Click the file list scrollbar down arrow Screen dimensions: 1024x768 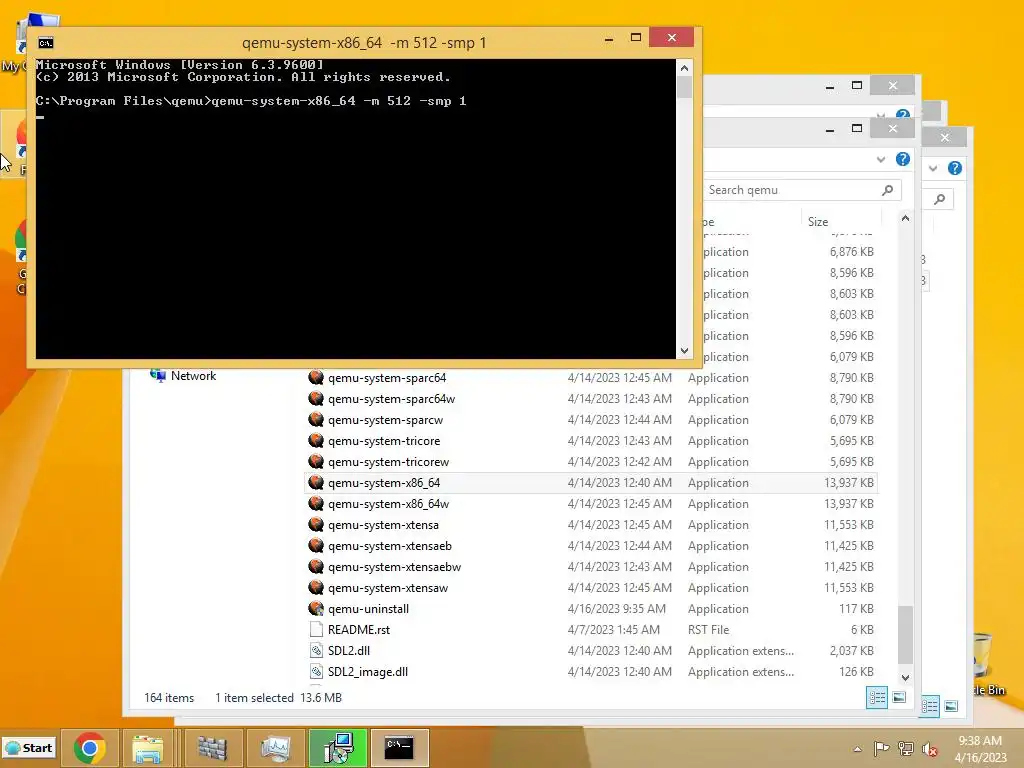pyautogui.click(x=905, y=678)
